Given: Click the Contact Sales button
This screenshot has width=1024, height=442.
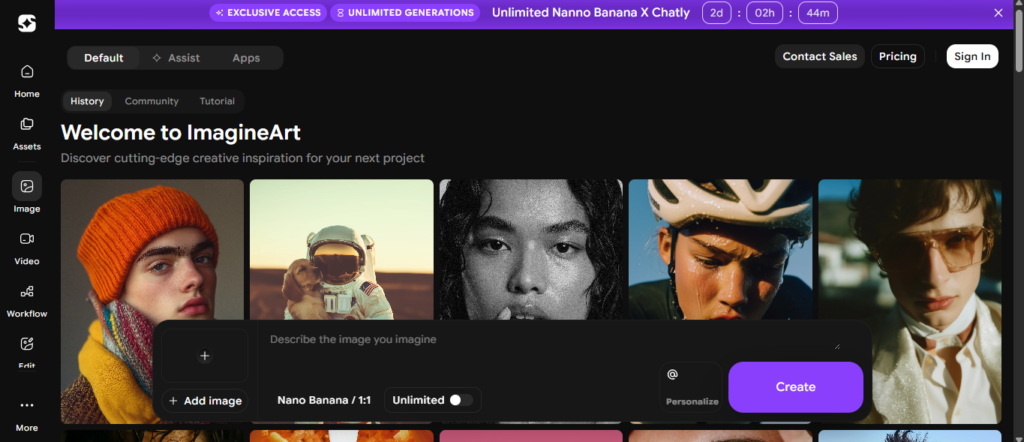Looking at the screenshot, I should 820,57.
